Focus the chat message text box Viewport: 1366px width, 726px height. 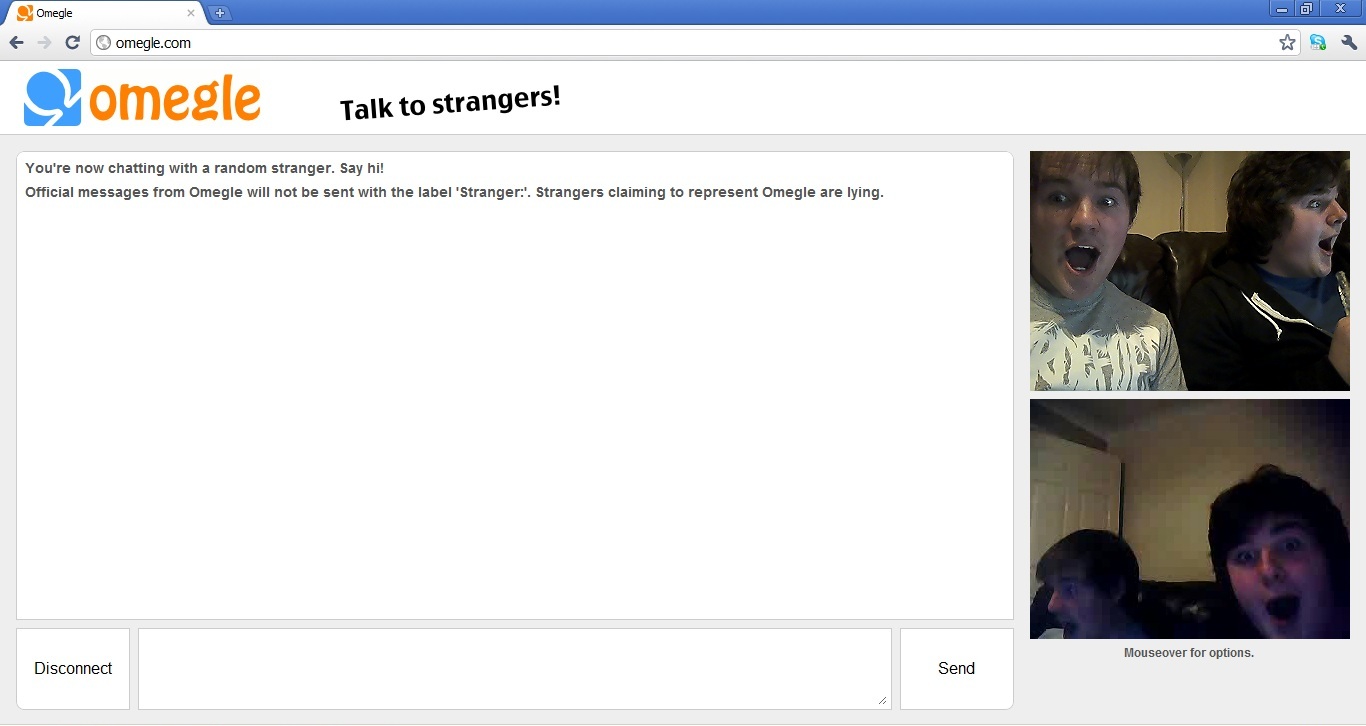515,669
